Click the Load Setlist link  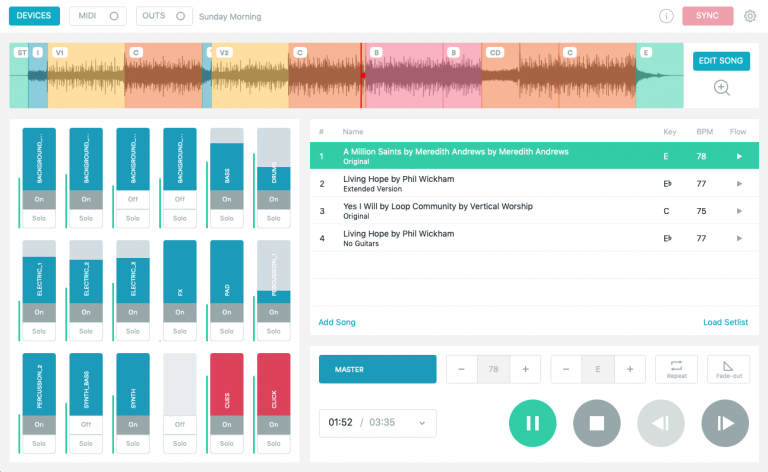click(725, 322)
